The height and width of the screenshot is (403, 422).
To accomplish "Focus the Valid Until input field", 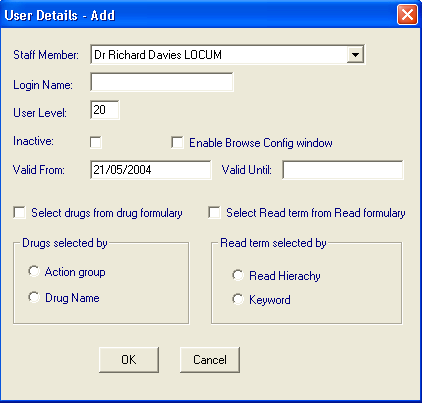I will coord(343,170).
